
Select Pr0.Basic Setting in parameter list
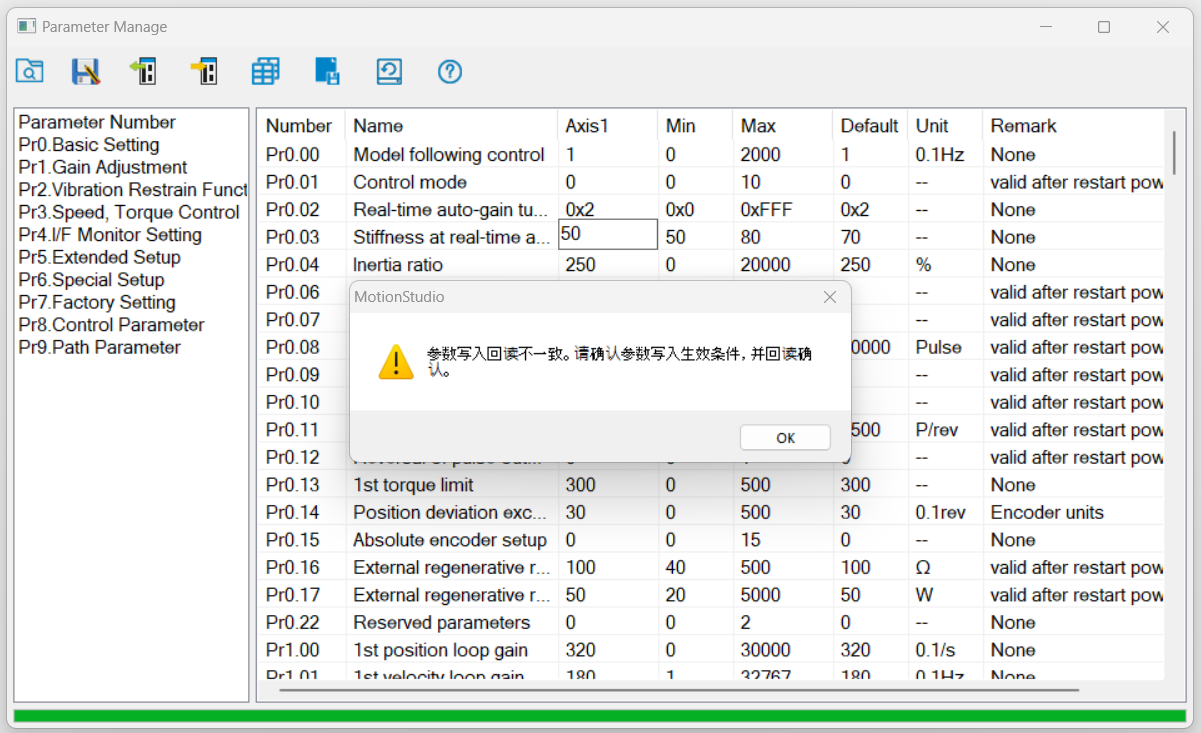[x=89, y=145]
